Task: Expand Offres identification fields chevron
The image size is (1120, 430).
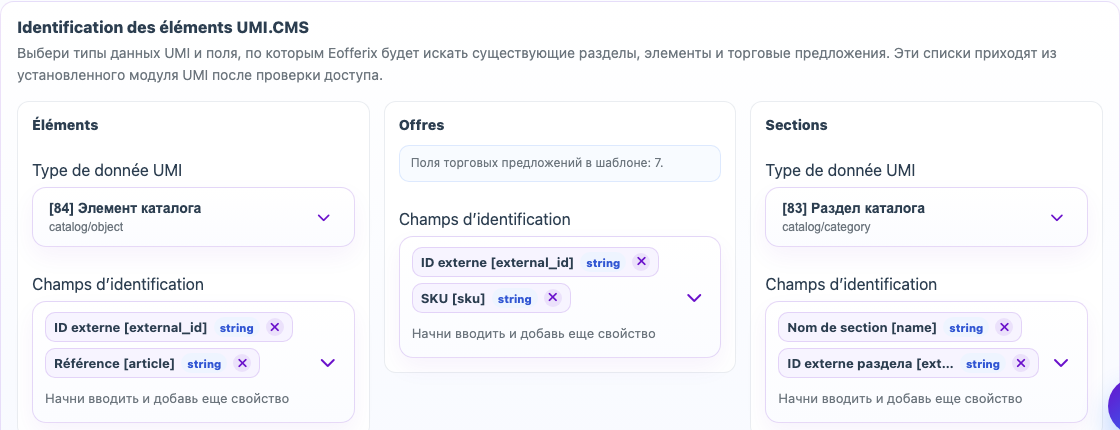Action: (x=694, y=298)
